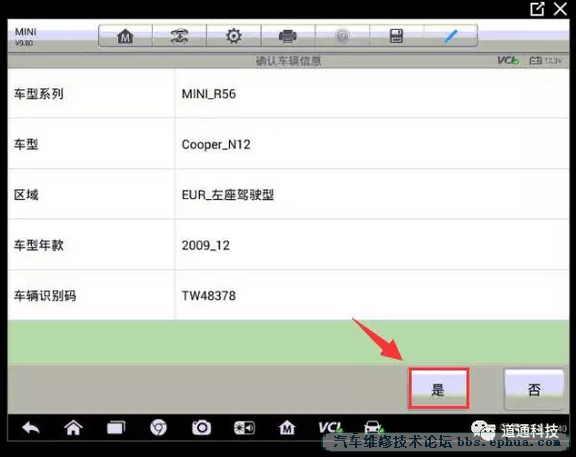This screenshot has width=576, height=457.
Task: Select the blue pen edit icon
Action: pyautogui.click(x=450, y=36)
